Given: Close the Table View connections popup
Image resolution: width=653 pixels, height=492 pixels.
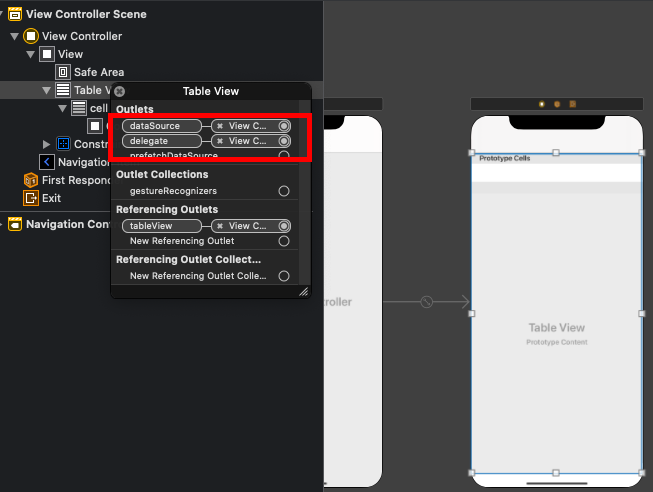Looking at the screenshot, I should pyautogui.click(x=120, y=91).
